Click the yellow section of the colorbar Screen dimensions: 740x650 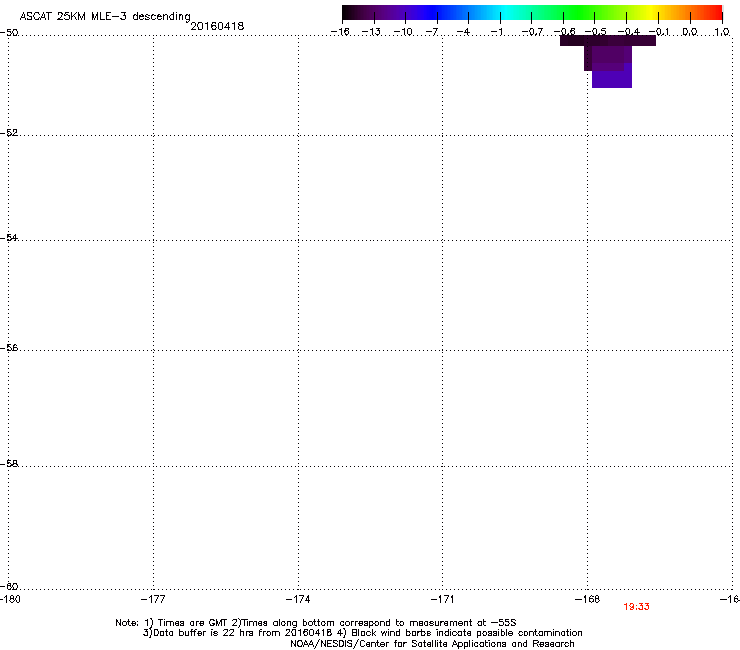coord(651,13)
